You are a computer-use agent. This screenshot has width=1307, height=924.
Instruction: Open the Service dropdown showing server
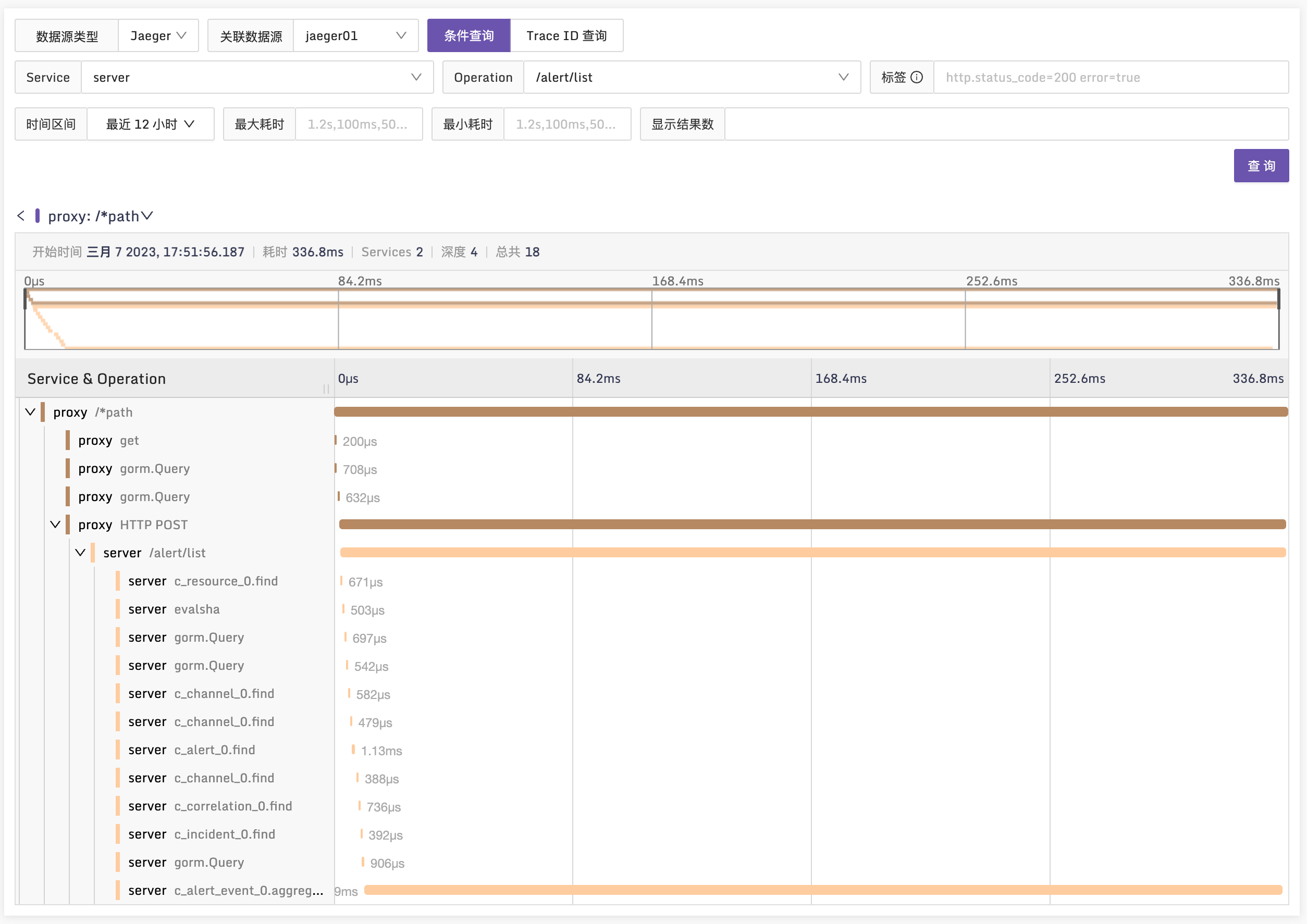point(257,78)
